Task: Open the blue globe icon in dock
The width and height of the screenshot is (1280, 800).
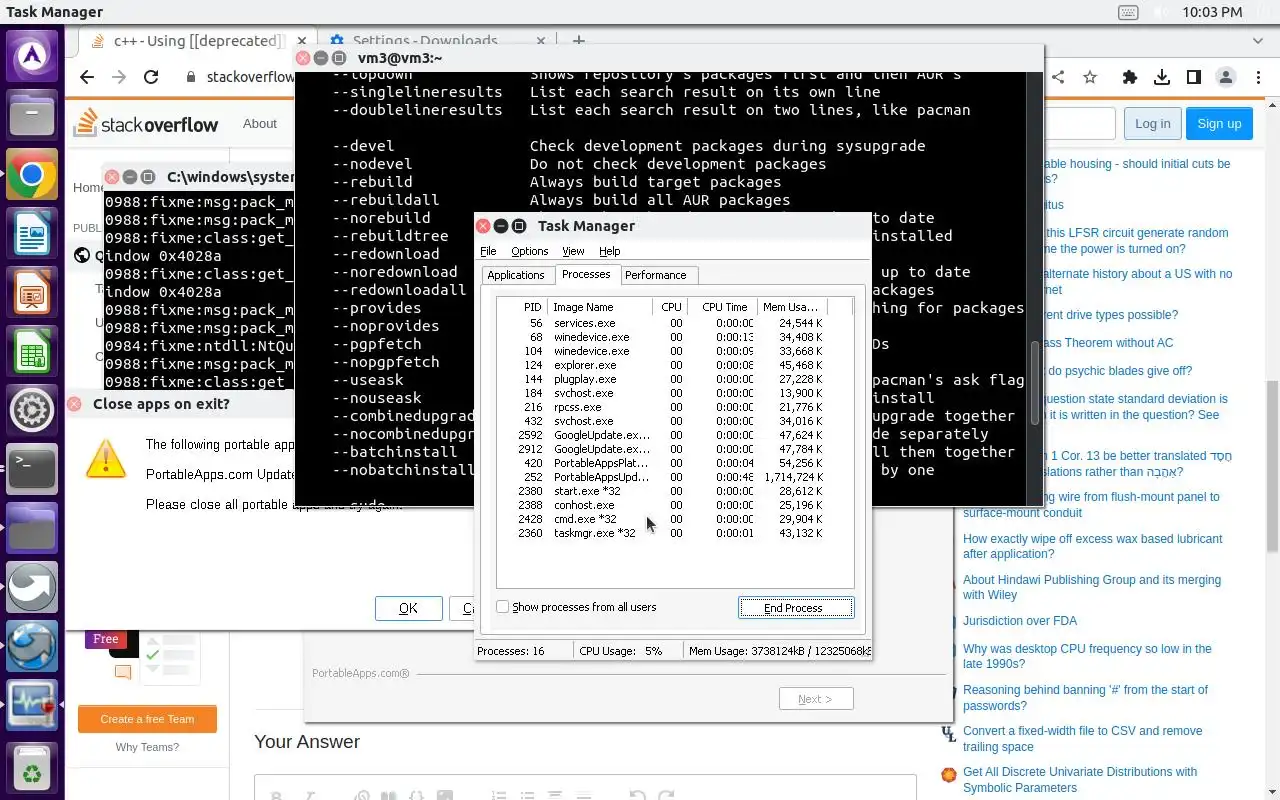Action: tap(32, 646)
